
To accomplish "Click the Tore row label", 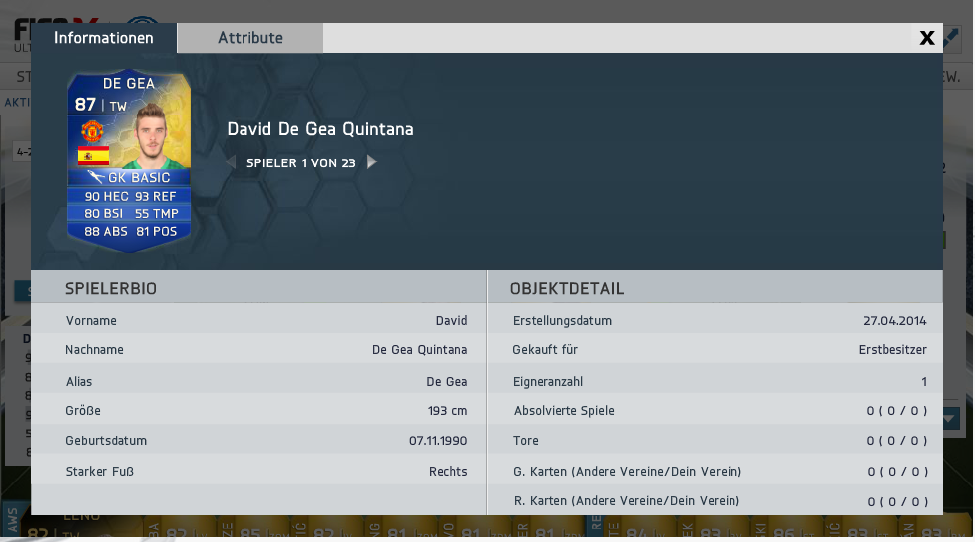I will (525, 440).
